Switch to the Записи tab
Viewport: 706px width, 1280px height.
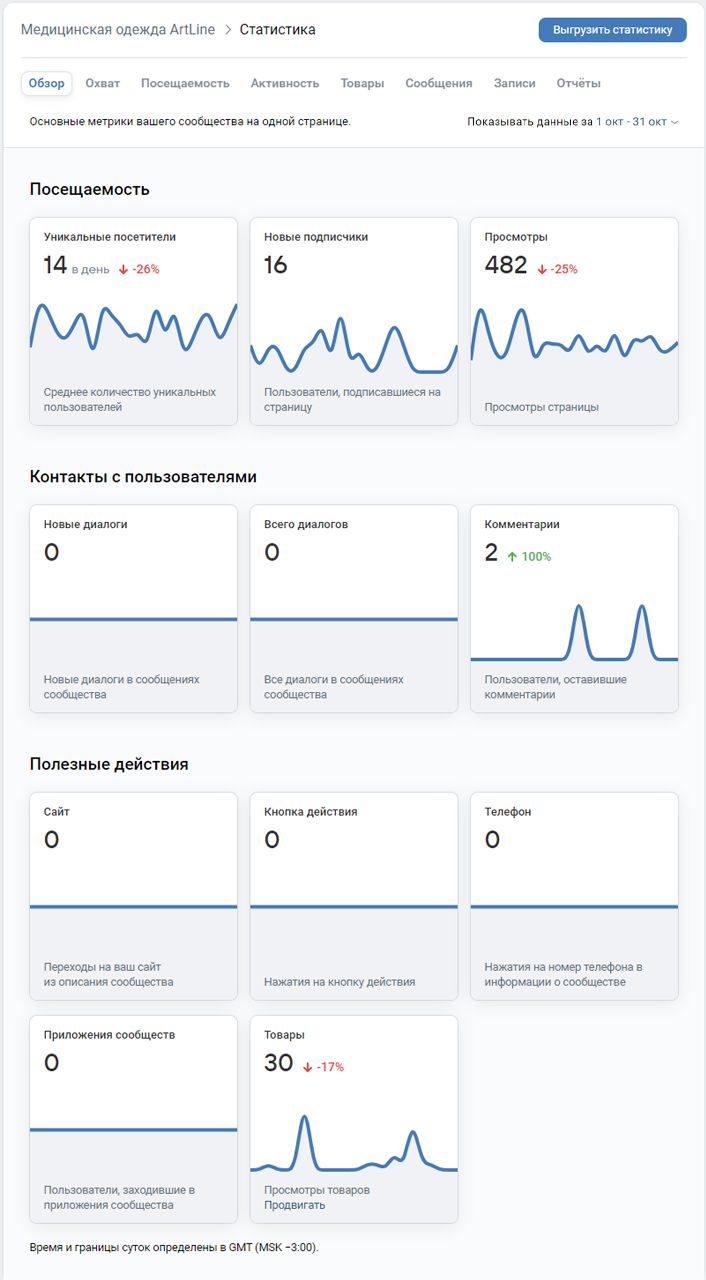514,84
